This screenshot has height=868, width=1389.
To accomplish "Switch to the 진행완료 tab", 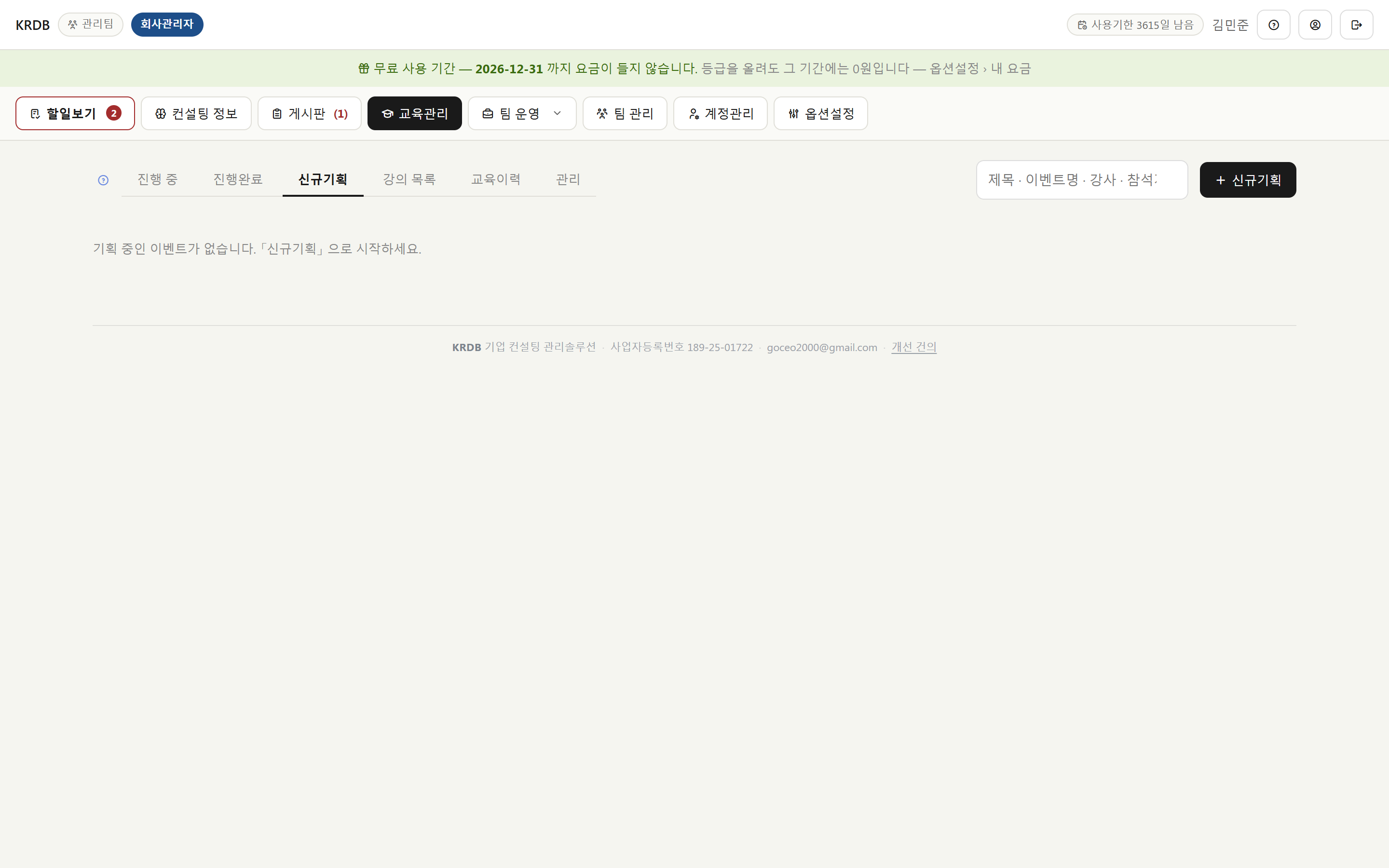I will pyautogui.click(x=238, y=180).
